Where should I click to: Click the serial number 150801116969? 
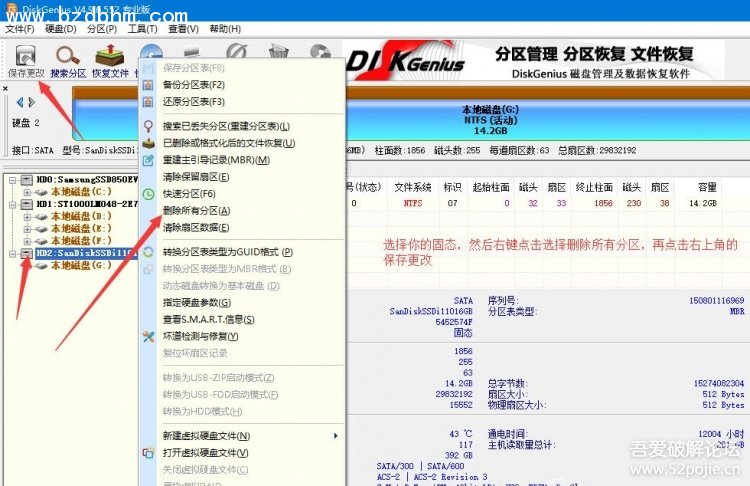716,301
